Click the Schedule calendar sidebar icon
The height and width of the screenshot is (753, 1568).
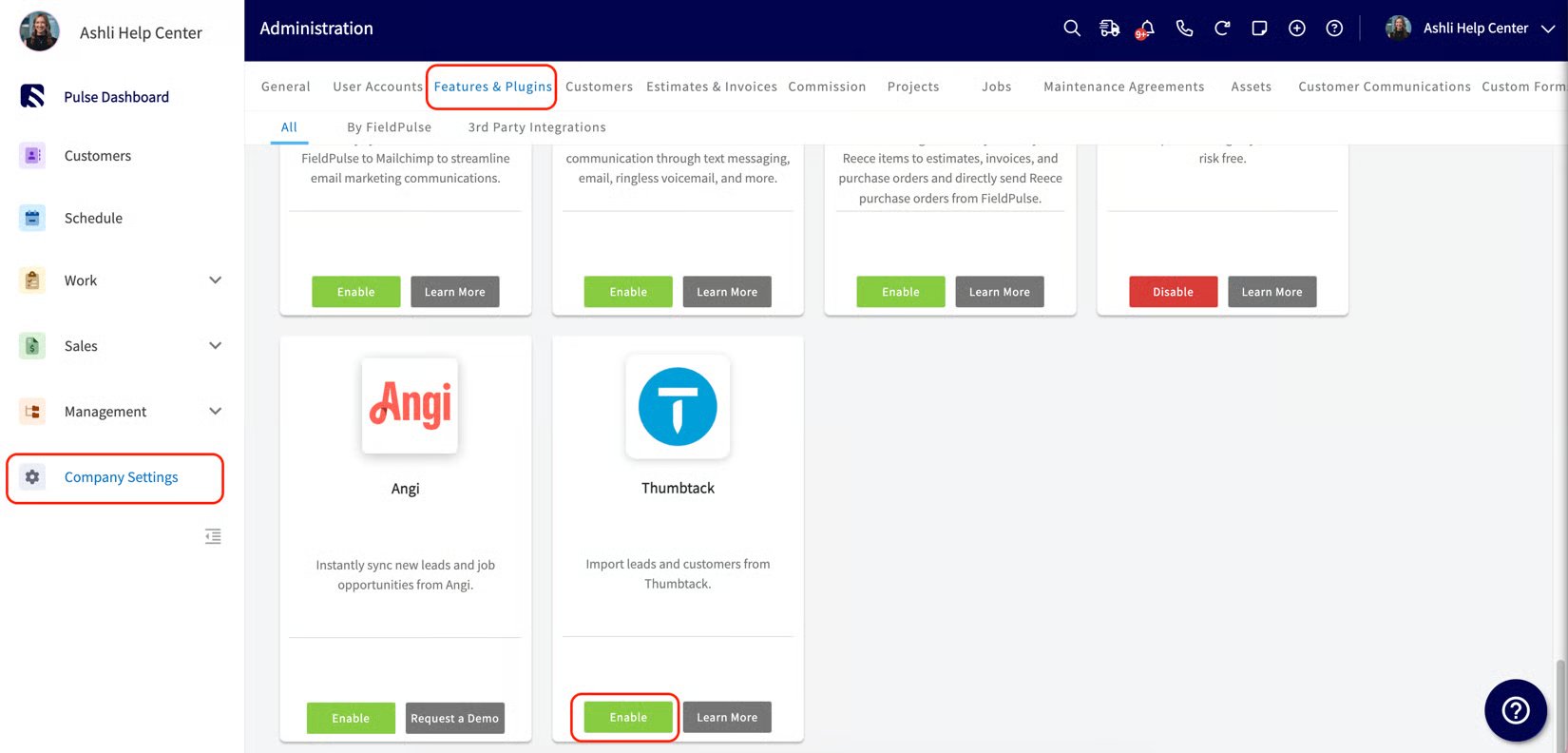pos(32,218)
